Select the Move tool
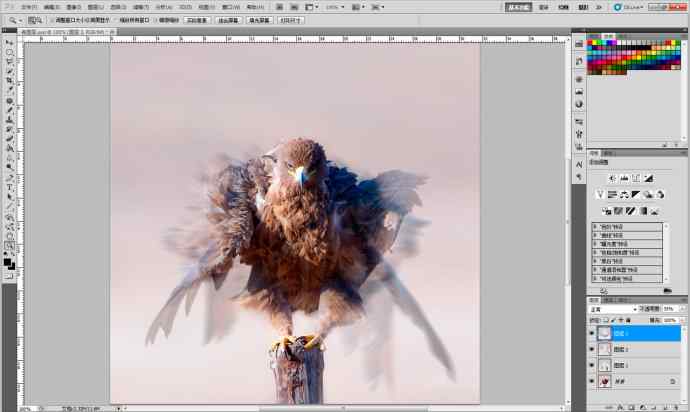 (9, 42)
